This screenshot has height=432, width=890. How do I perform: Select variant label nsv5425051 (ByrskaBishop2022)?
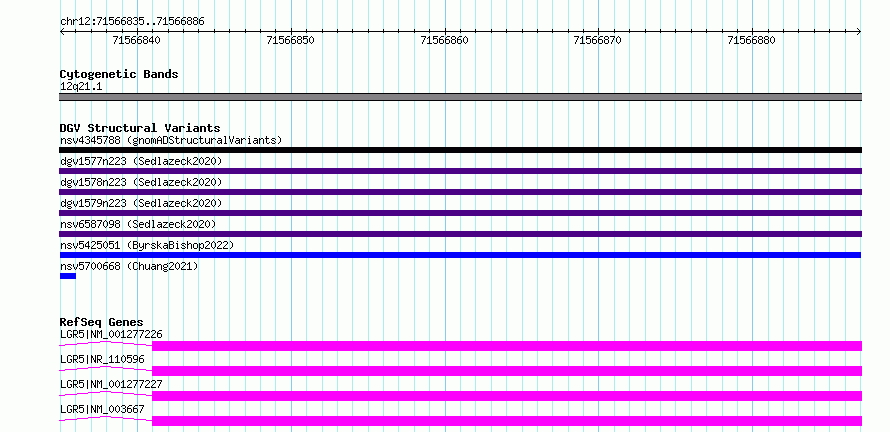[x=147, y=245]
